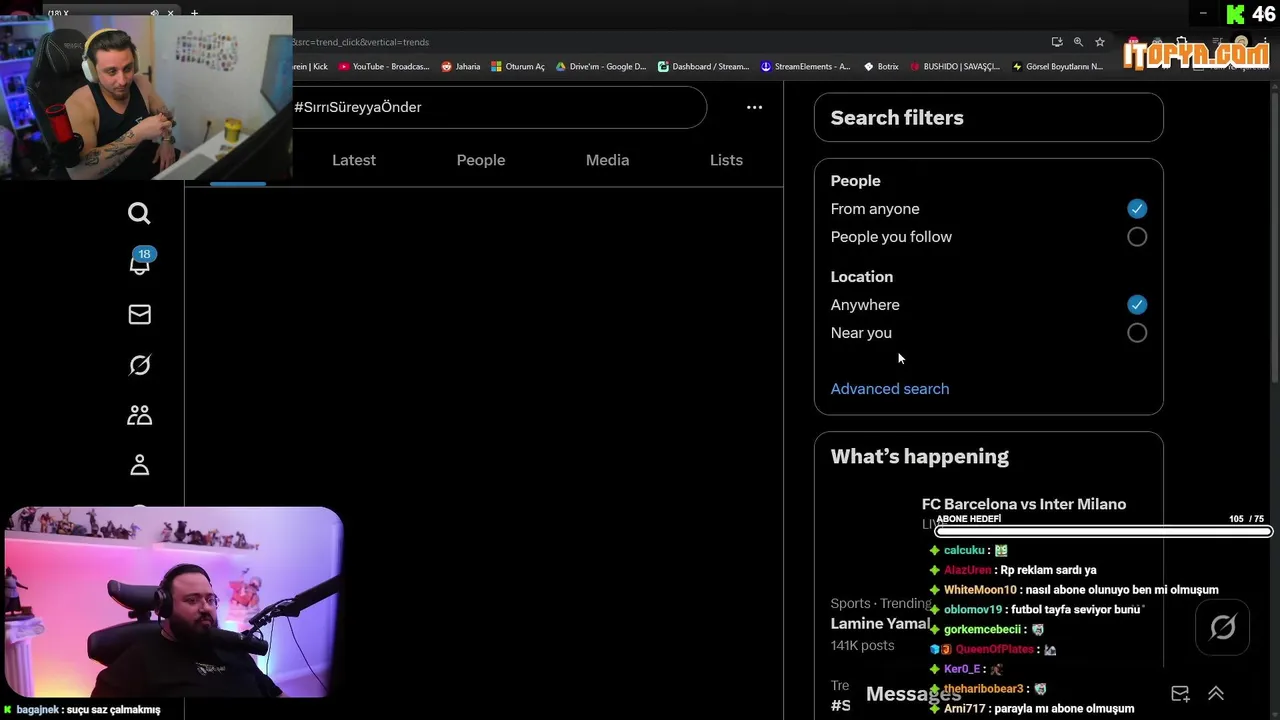The height and width of the screenshot is (720, 1280).
Task: Click the ABONE HEDEFİ progress bar
Action: (x=1103, y=531)
